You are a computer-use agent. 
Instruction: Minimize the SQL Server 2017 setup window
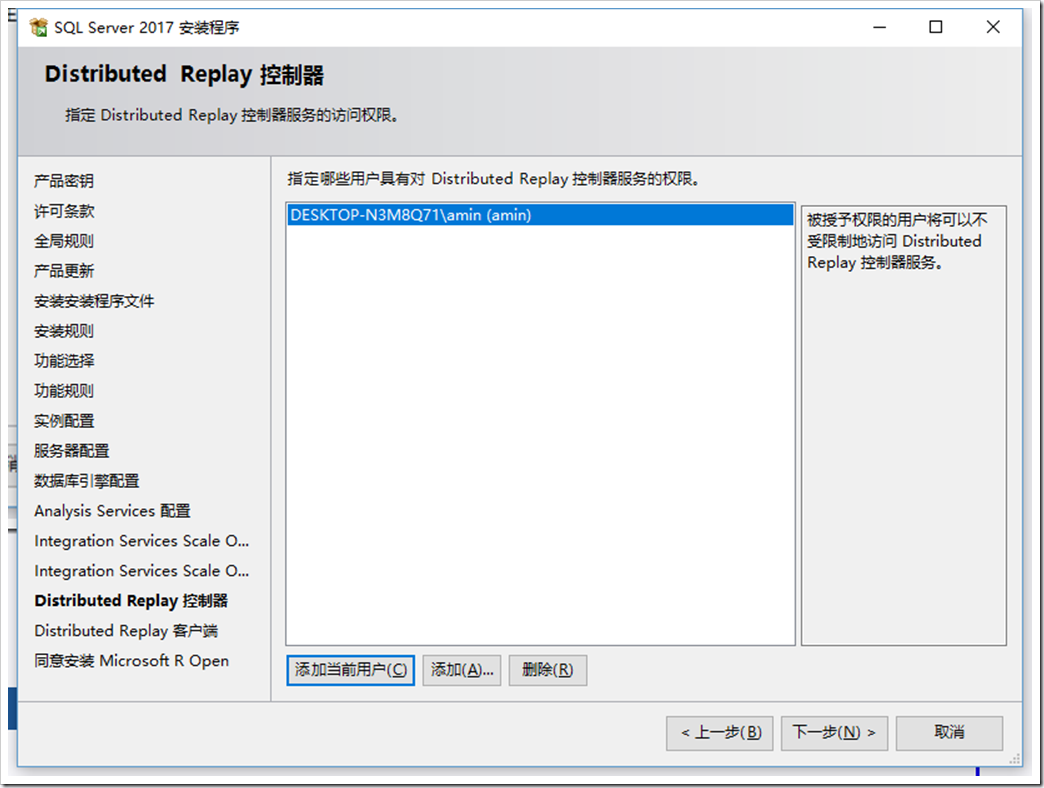[880, 27]
